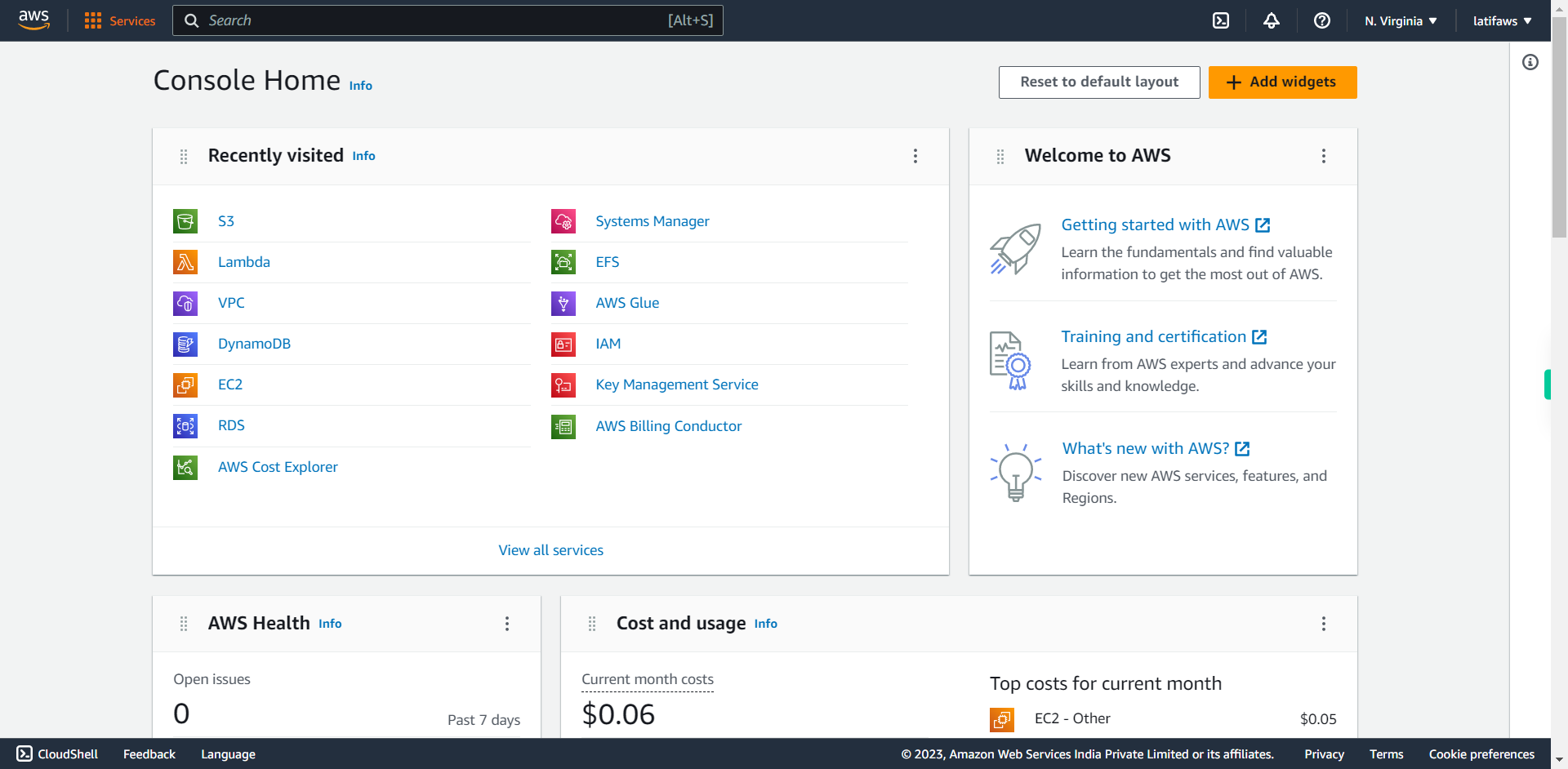Open Recently visited widget options menu
1568x769 pixels.
point(915,156)
